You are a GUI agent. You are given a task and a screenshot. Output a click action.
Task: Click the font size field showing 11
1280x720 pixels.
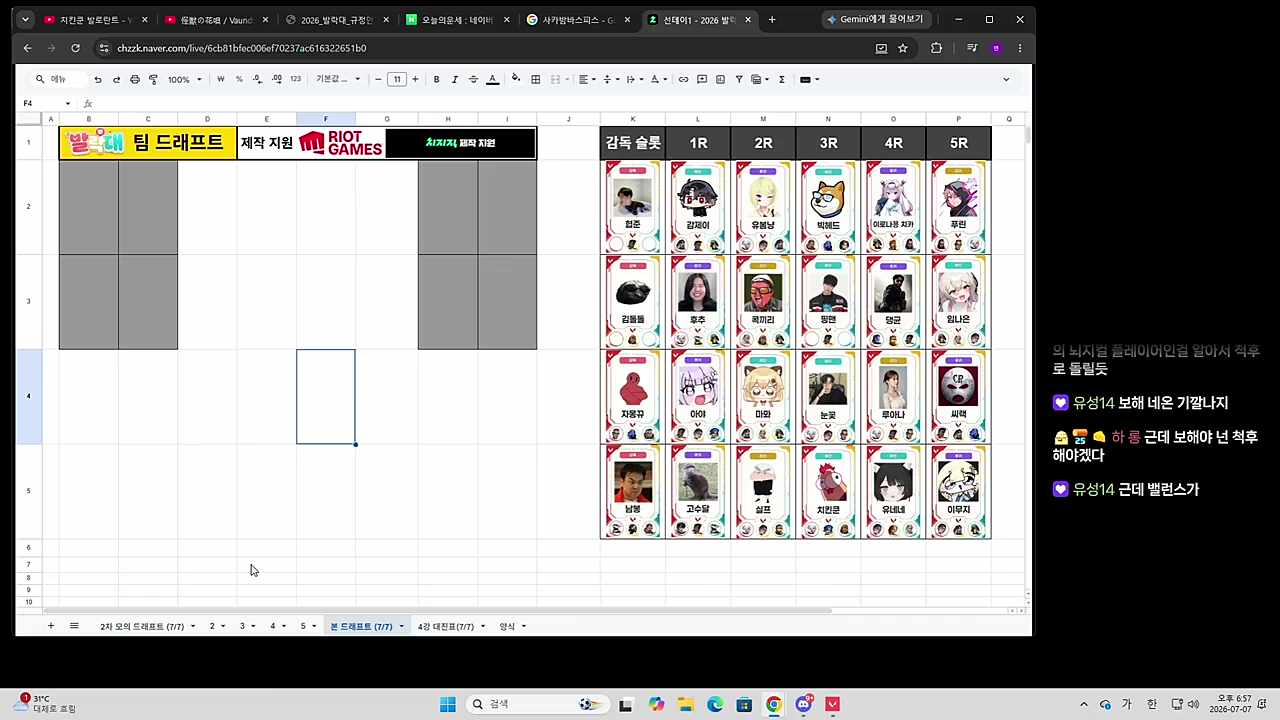397,79
